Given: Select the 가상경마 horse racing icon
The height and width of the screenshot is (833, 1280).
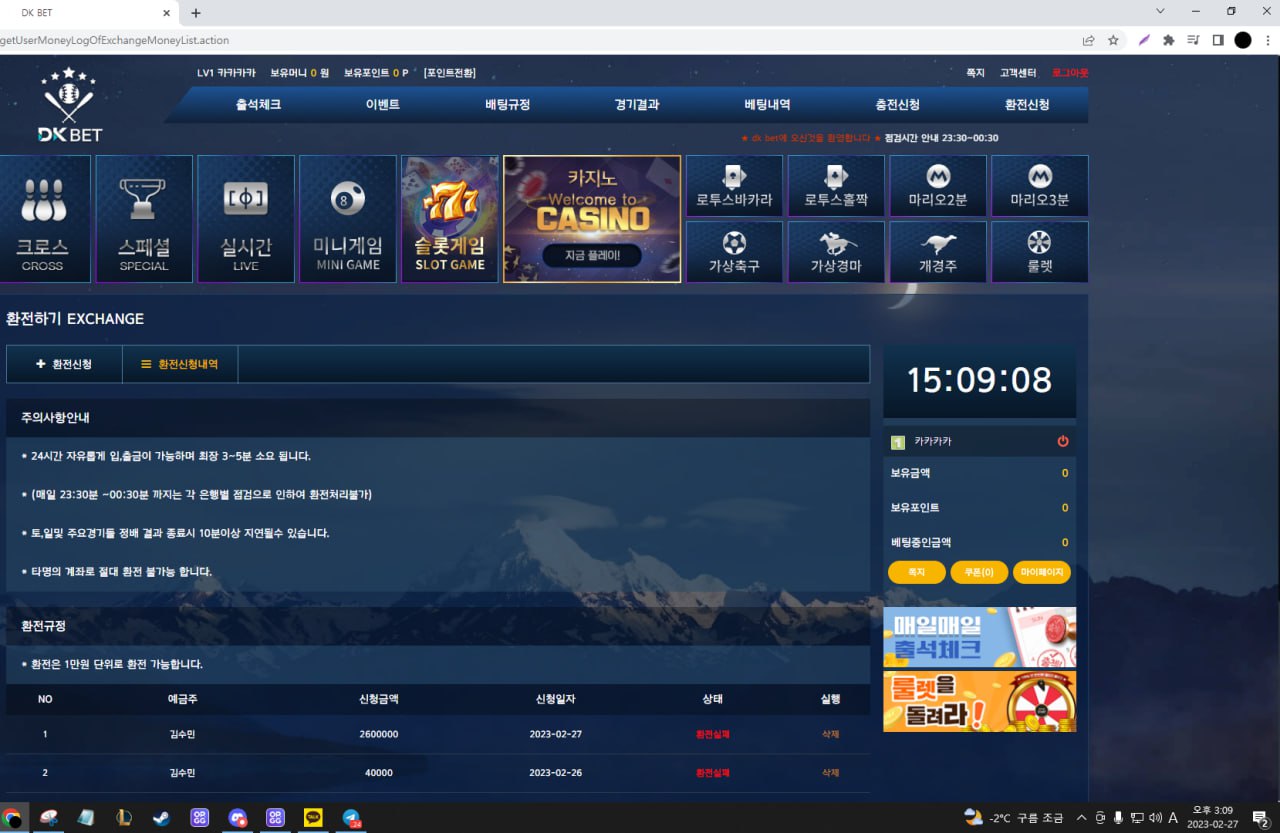Looking at the screenshot, I should (x=836, y=252).
